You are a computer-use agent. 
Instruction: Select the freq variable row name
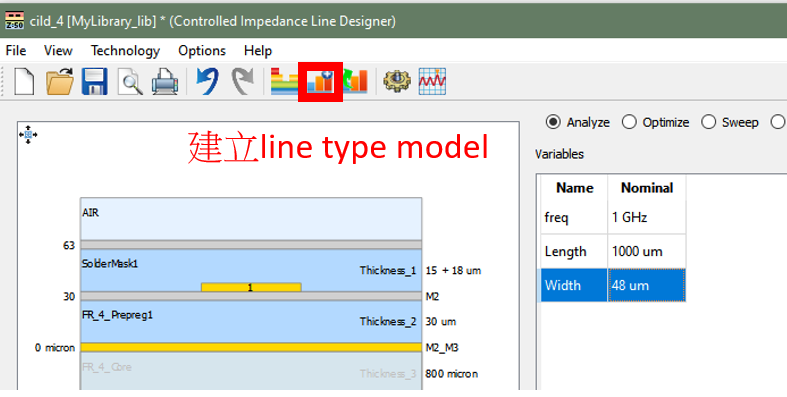point(574,217)
